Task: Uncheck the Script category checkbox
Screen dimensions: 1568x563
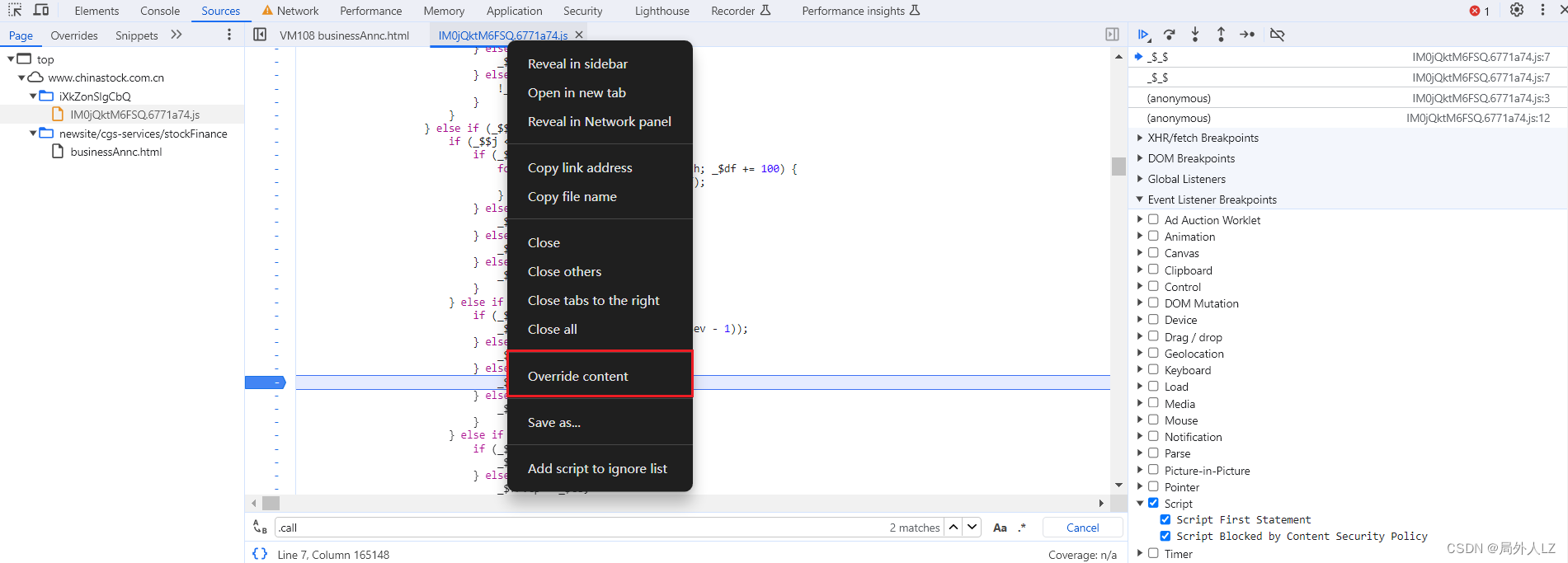Action: click(x=1153, y=503)
